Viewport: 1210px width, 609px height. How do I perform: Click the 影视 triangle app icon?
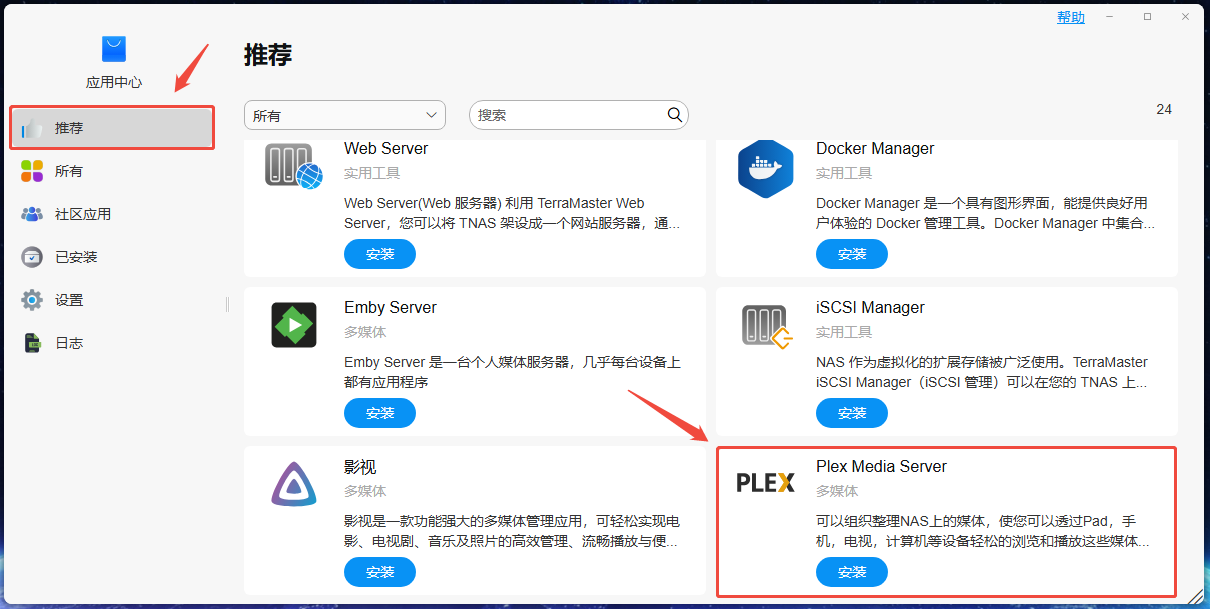[x=294, y=484]
